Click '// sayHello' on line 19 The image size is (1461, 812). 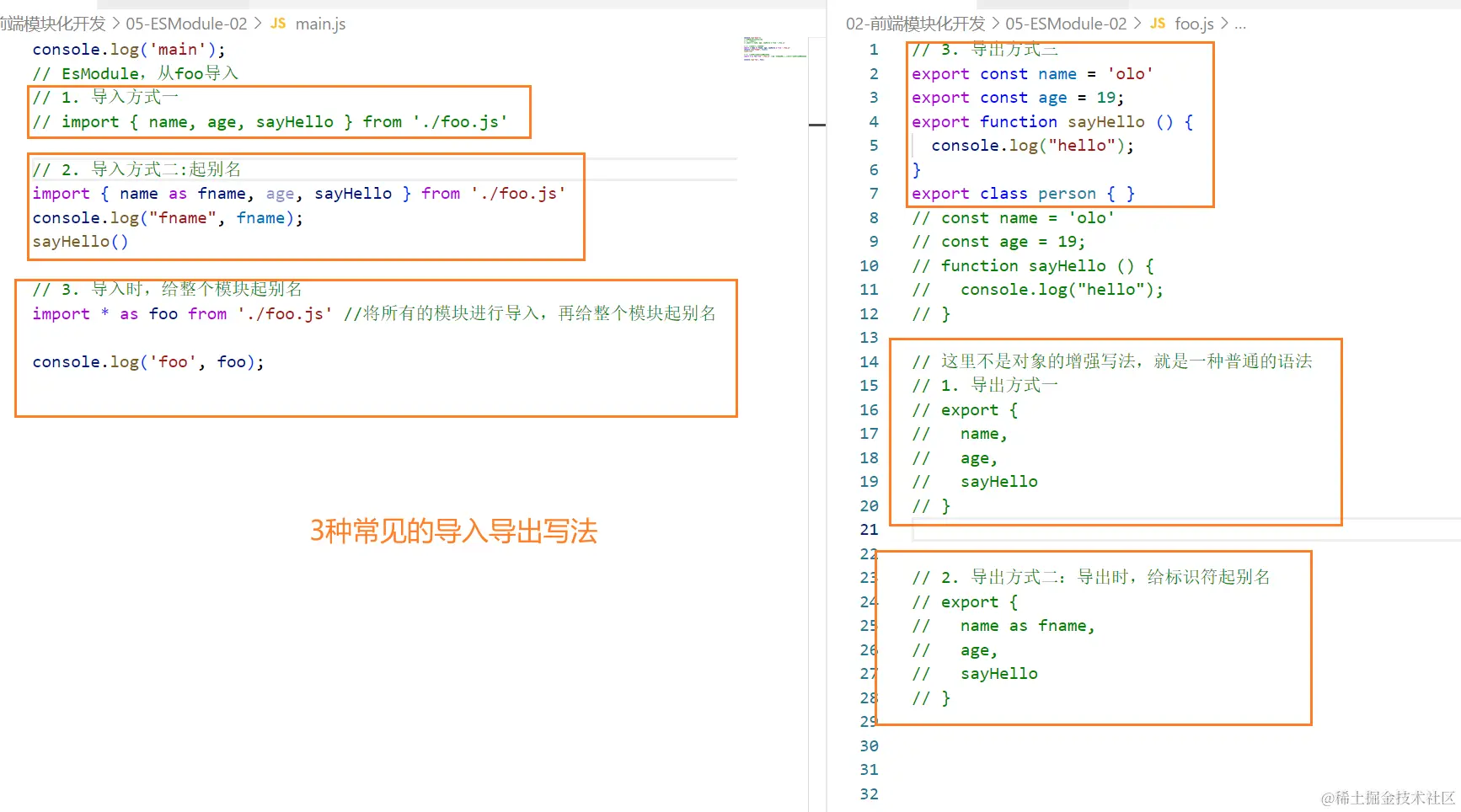(x=975, y=481)
